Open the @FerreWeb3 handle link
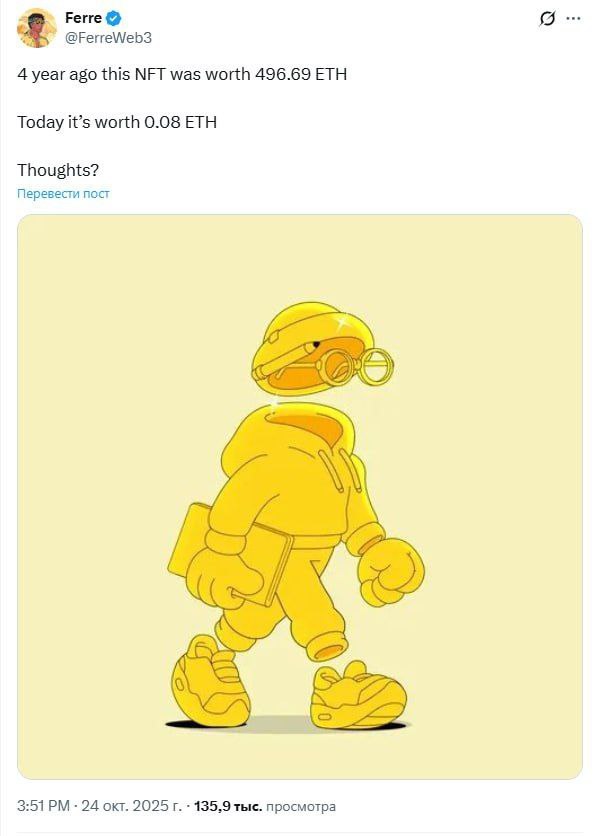 pos(108,38)
